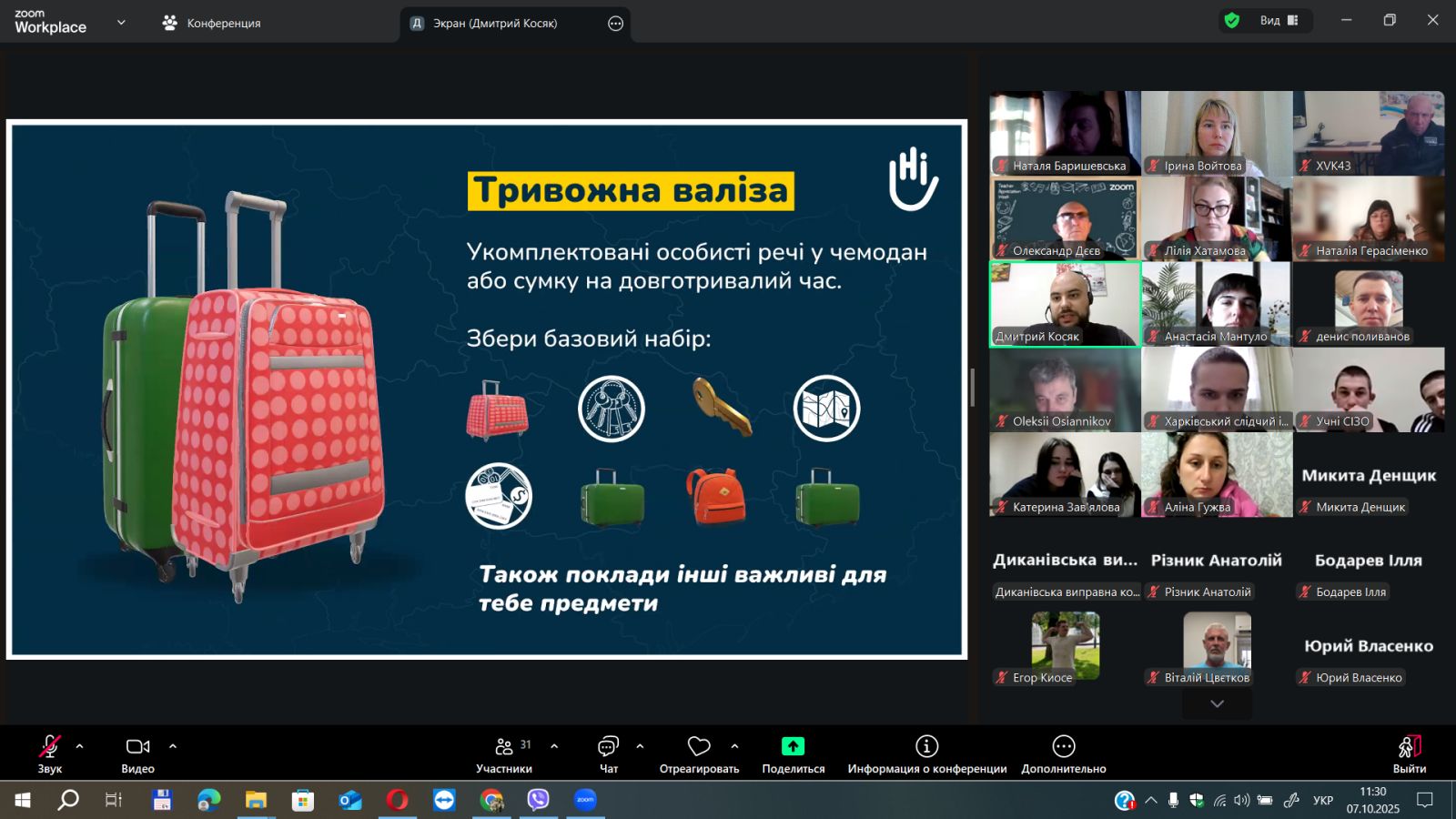Click the green encryption shield icon
This screenshot has height=819, width=1456.
point(1232,21)
